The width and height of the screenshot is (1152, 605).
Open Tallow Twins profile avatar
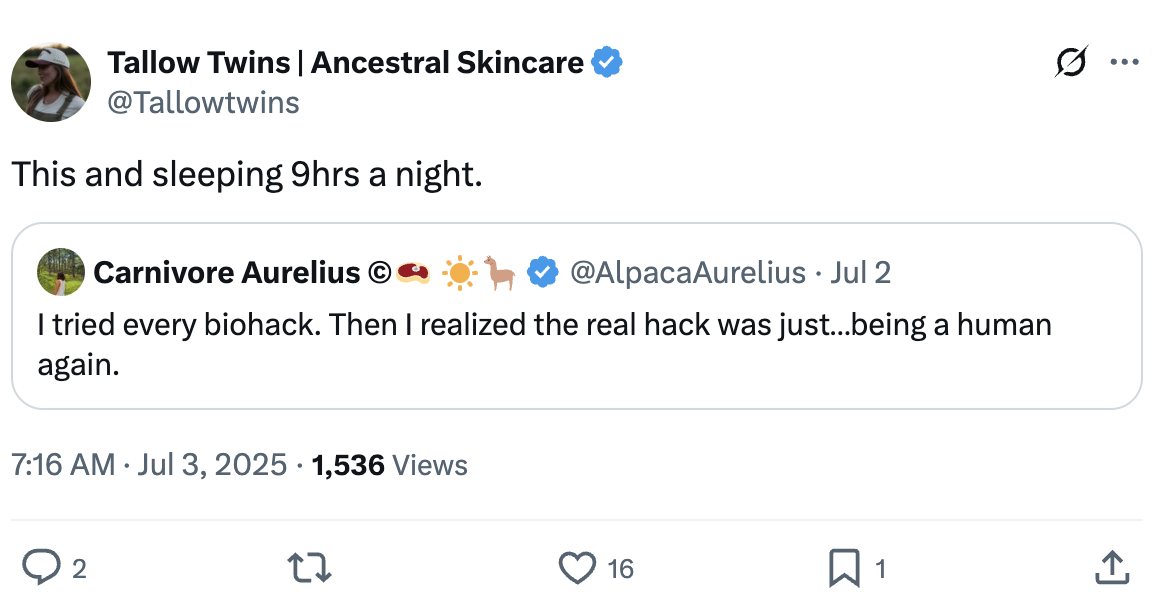click(x=51, y=82)
